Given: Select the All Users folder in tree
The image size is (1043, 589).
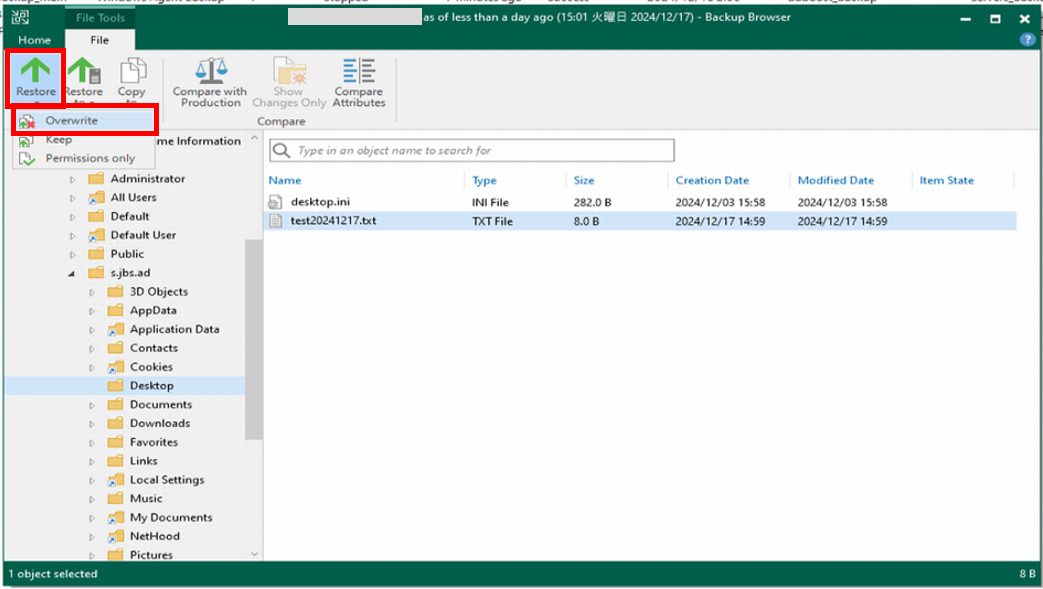Looking at the screenshot, I should tap(133, 198).
